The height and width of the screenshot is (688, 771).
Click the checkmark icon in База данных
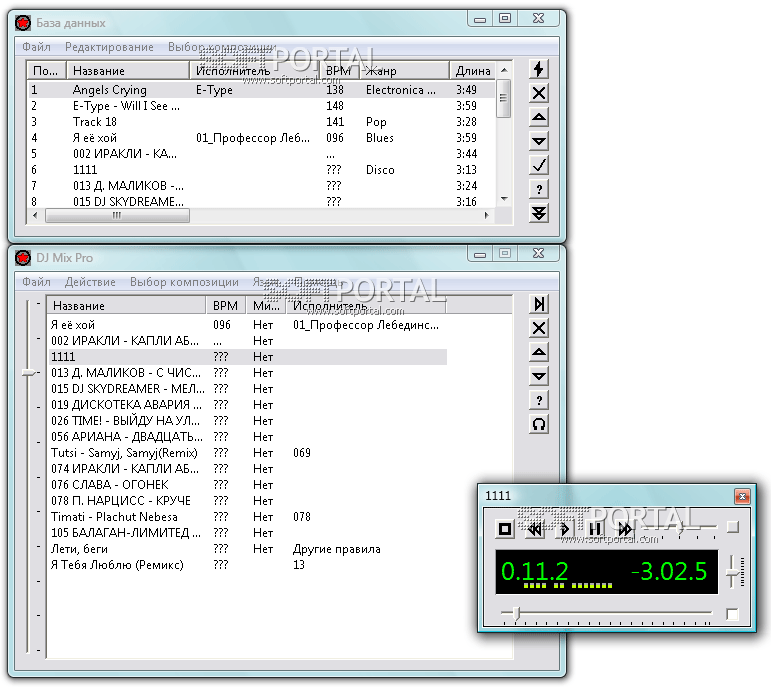(539, 165)
